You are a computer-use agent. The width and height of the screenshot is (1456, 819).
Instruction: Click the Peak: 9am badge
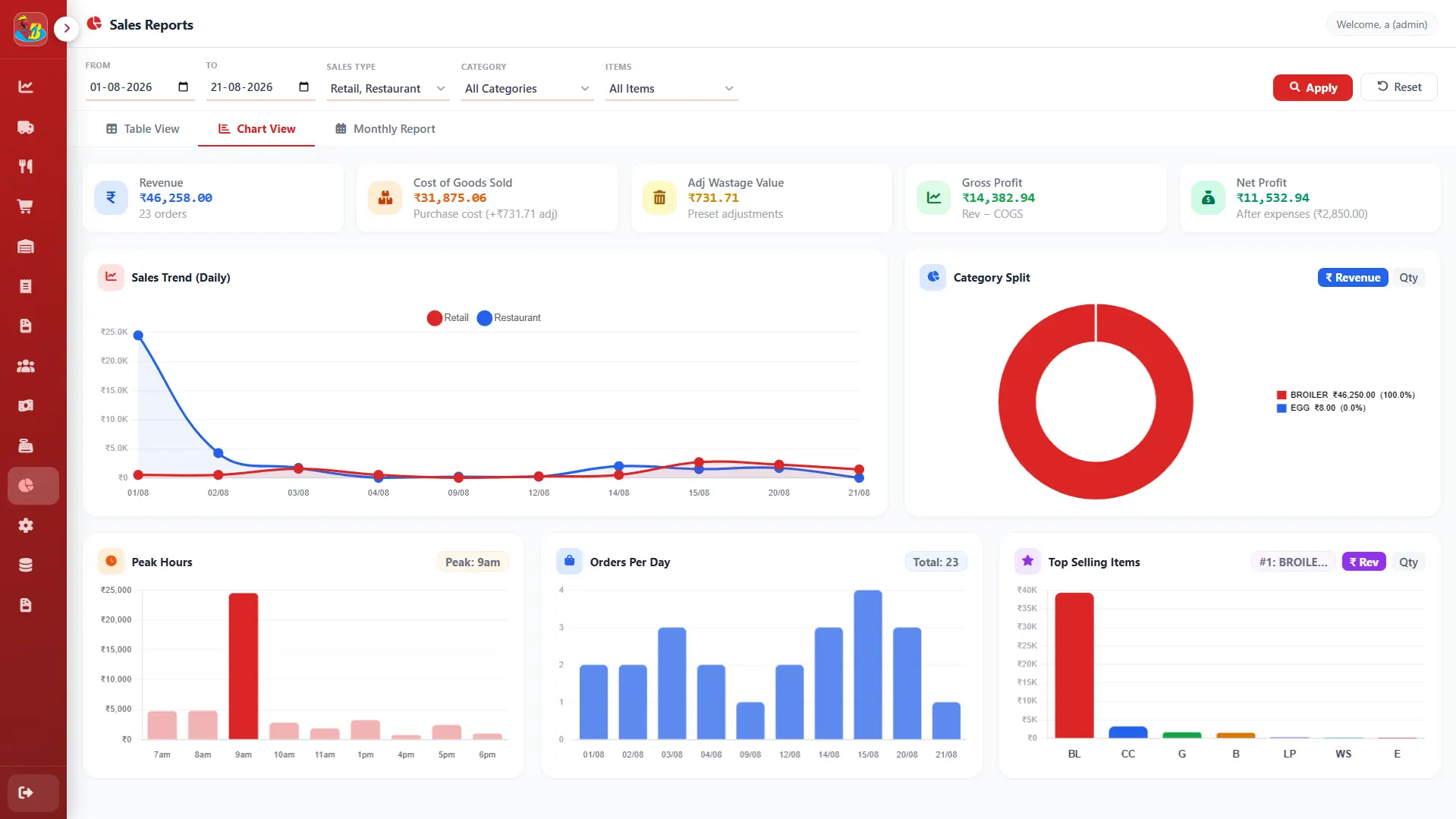click(x=473, y=562)
